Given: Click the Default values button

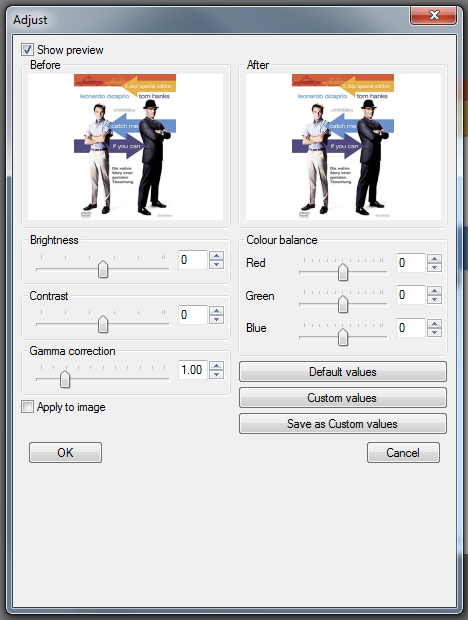Looking at the screenshot, I should tap(343, 372).
